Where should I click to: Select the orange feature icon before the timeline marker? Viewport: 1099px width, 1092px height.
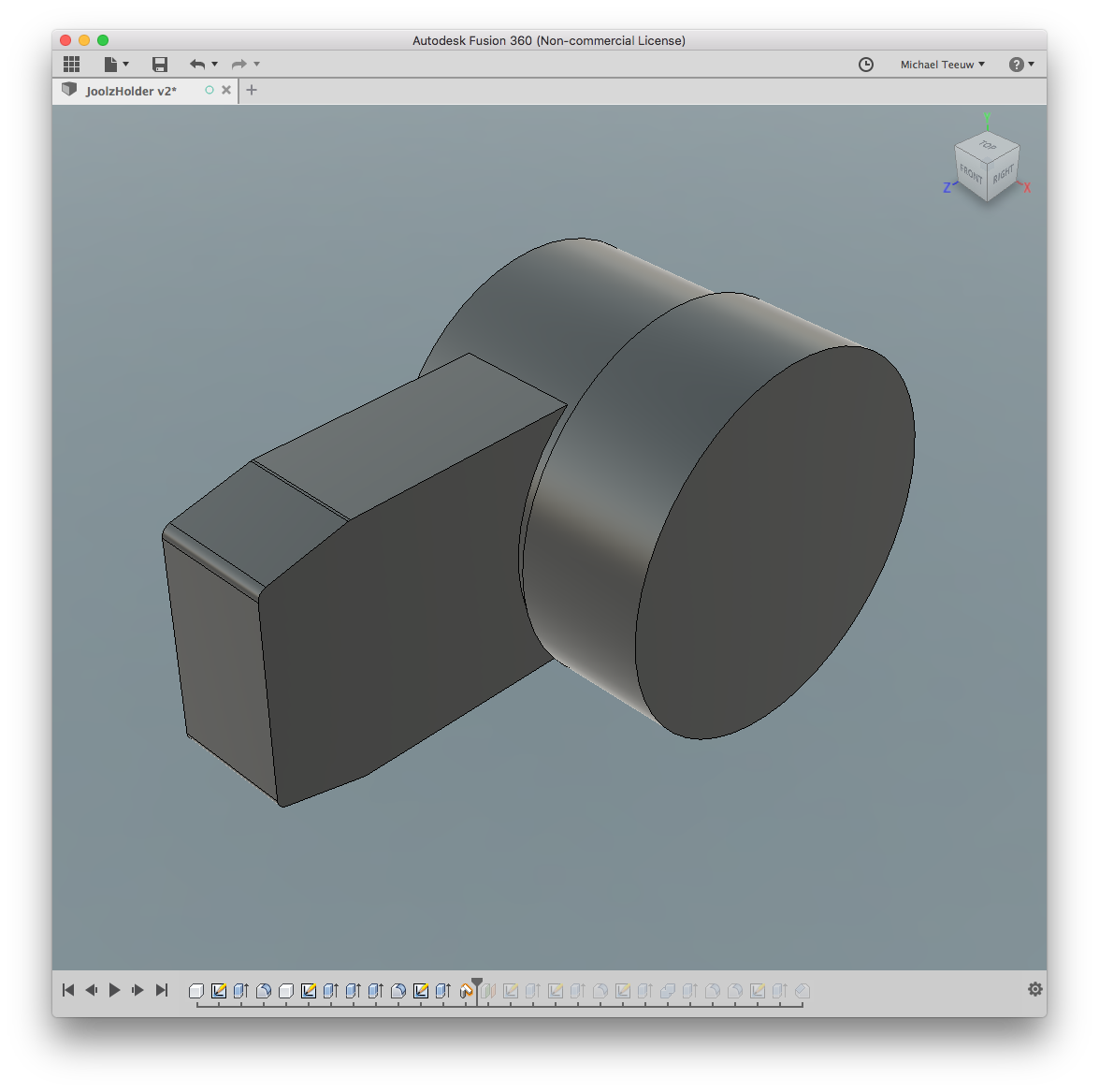click(466, 990)
